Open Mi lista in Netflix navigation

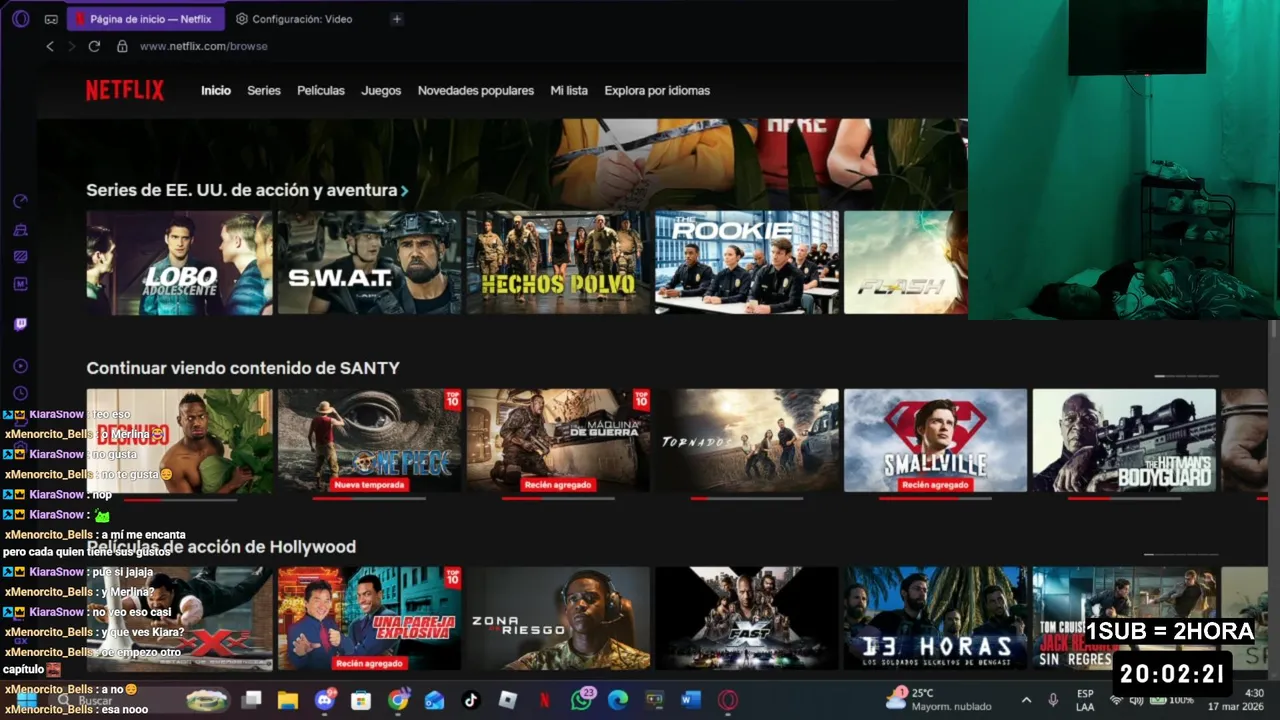(569, 90)
